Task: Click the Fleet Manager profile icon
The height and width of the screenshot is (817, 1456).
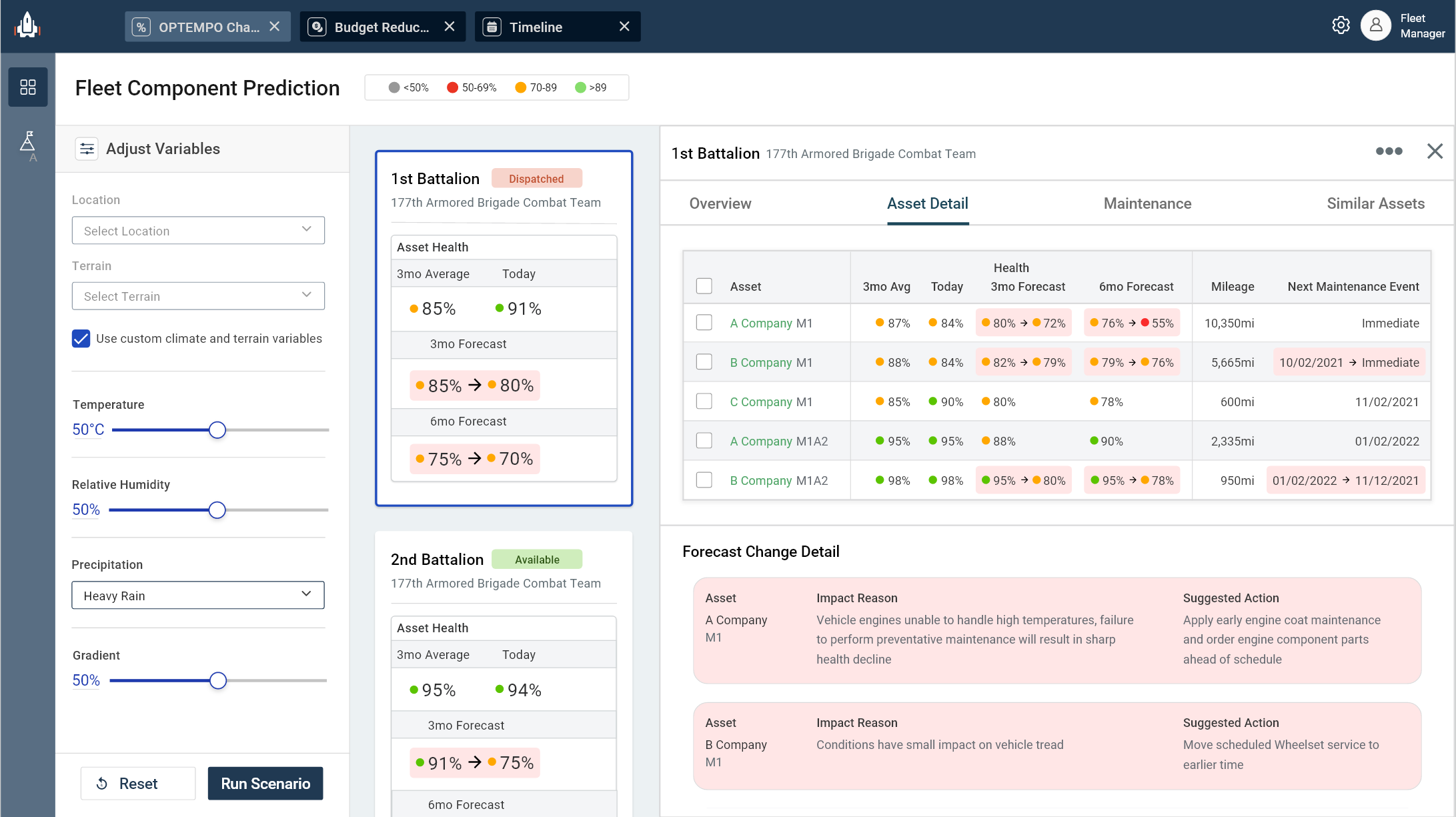Action: coord(1375,25)
